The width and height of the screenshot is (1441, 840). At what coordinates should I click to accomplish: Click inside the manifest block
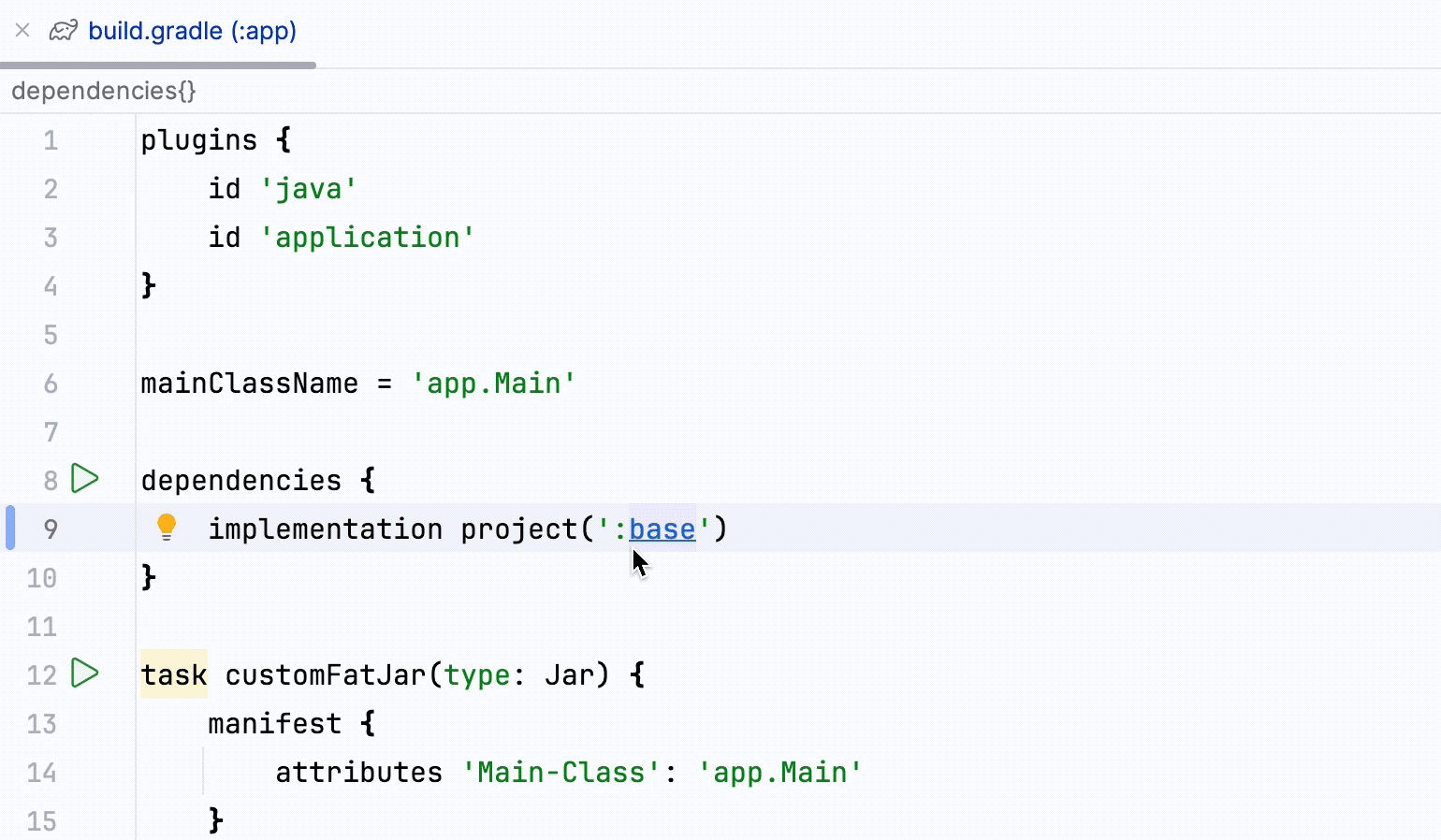[x=274, y=723]
